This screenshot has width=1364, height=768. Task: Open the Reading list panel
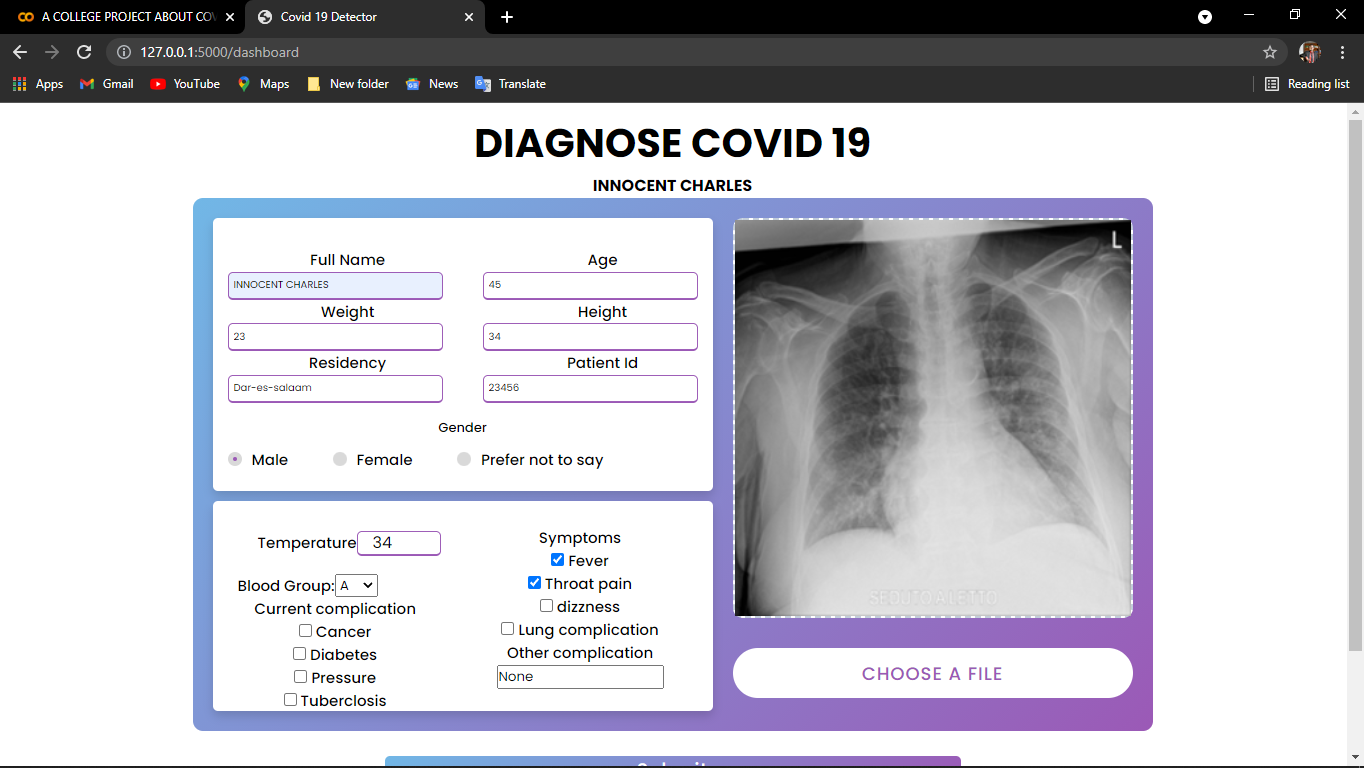point(1307,84)
